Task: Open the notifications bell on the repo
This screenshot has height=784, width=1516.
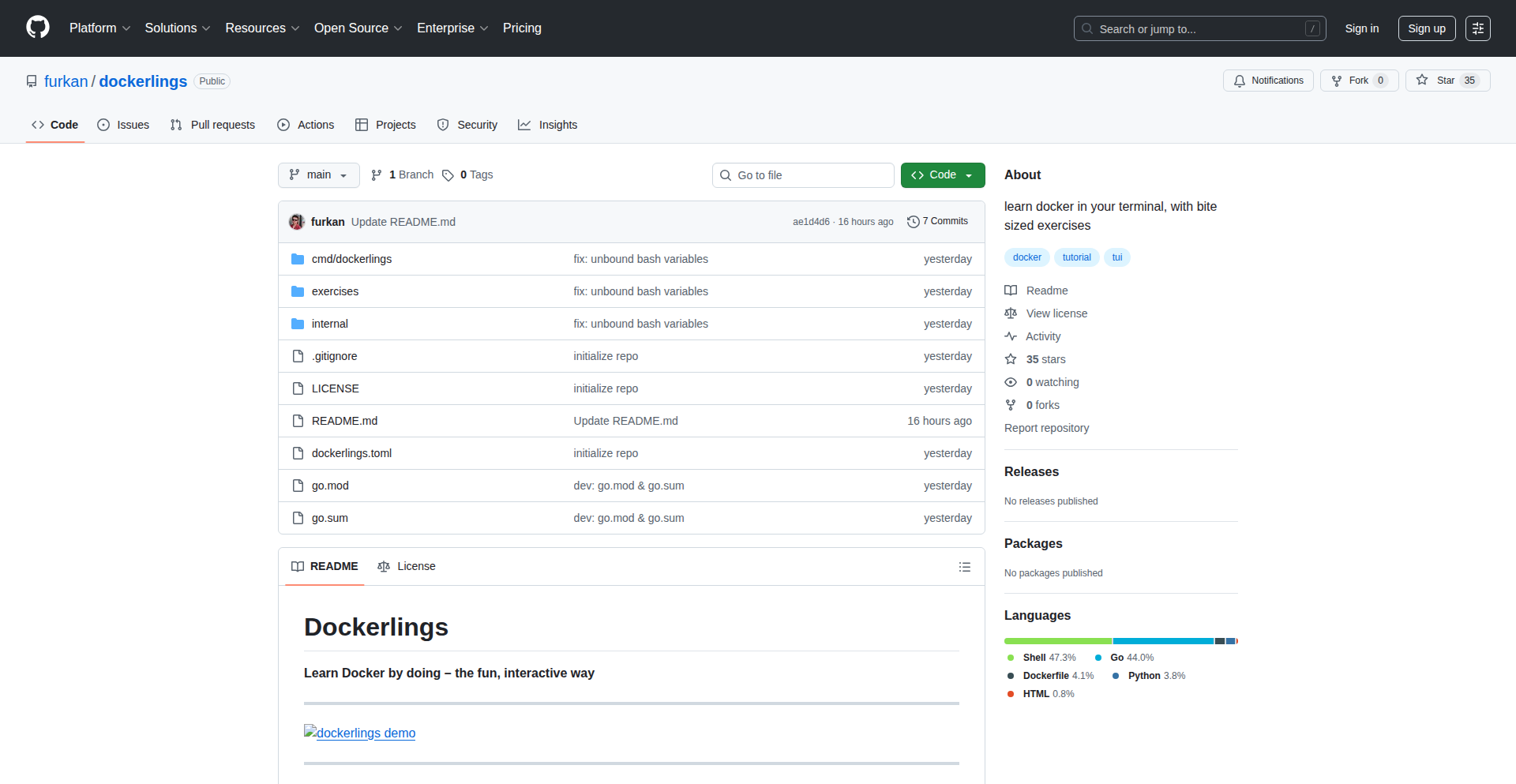Action: click(1240, 80)
